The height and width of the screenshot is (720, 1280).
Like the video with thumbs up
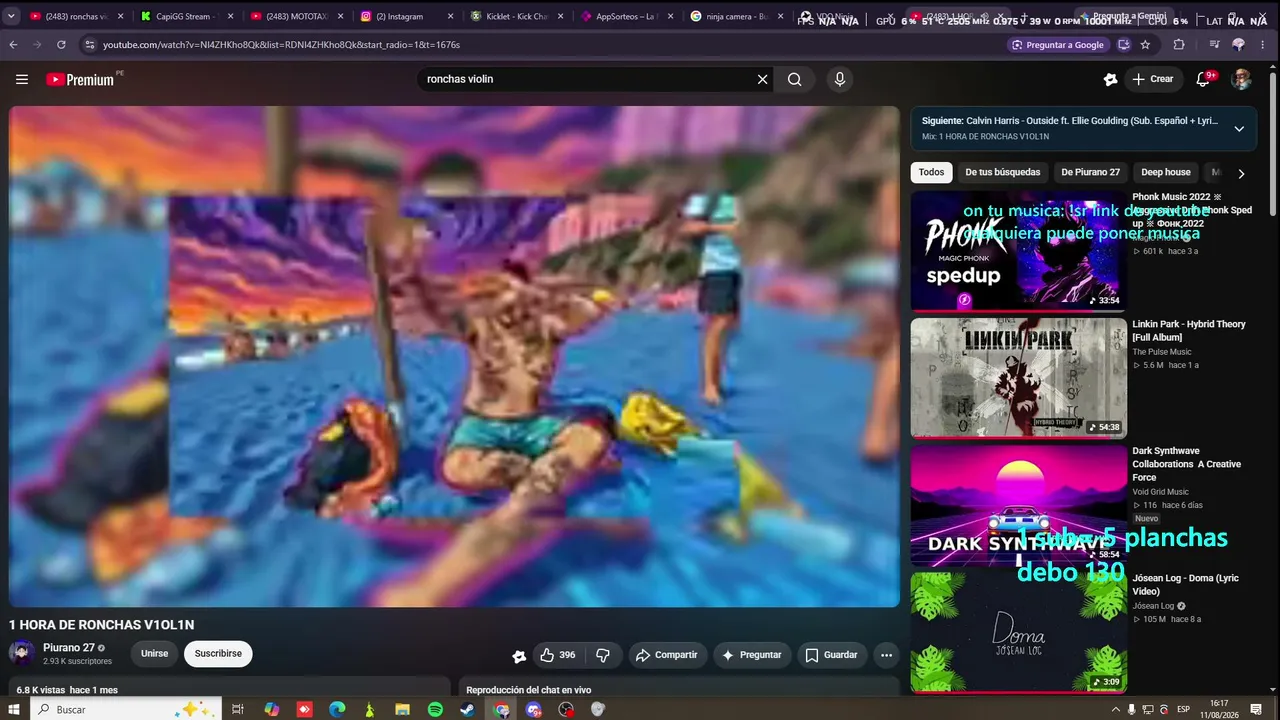click(557, 655)
